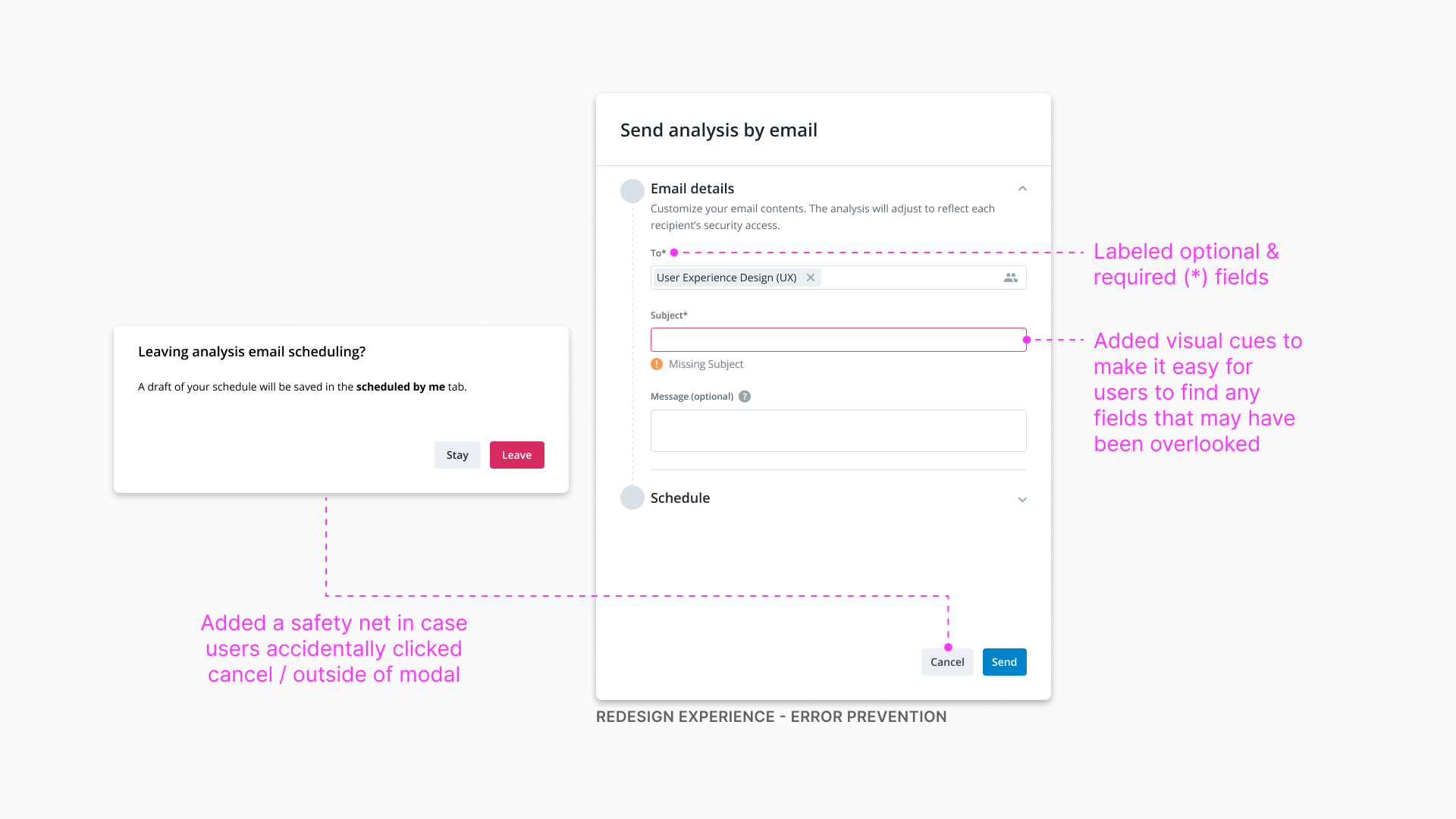Click the User Experience Design (UX) chip label
Screen dimensions: 1456x819
(726, 278)
